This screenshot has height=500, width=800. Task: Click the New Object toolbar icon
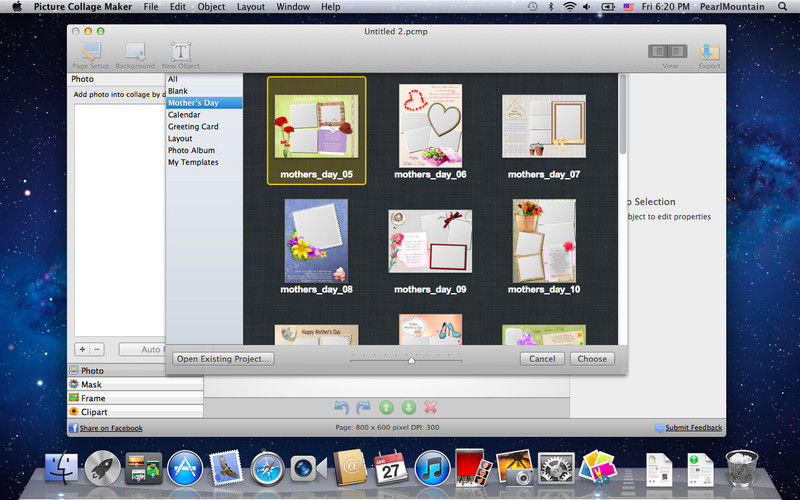point(181,51)
